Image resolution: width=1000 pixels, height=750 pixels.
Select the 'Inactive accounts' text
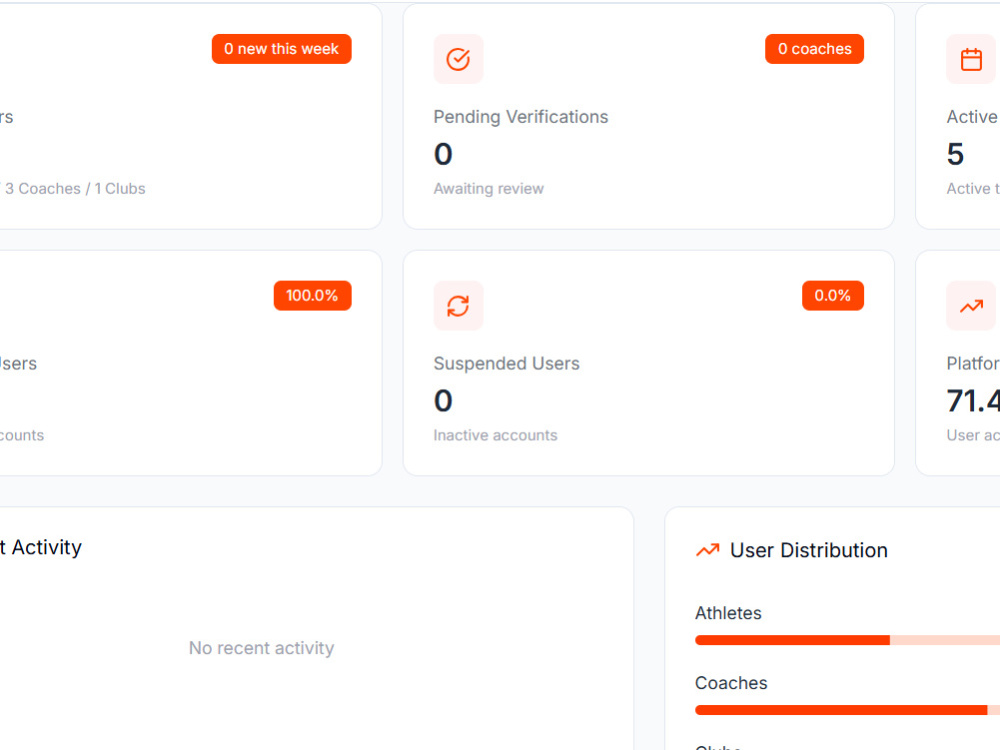496,435
